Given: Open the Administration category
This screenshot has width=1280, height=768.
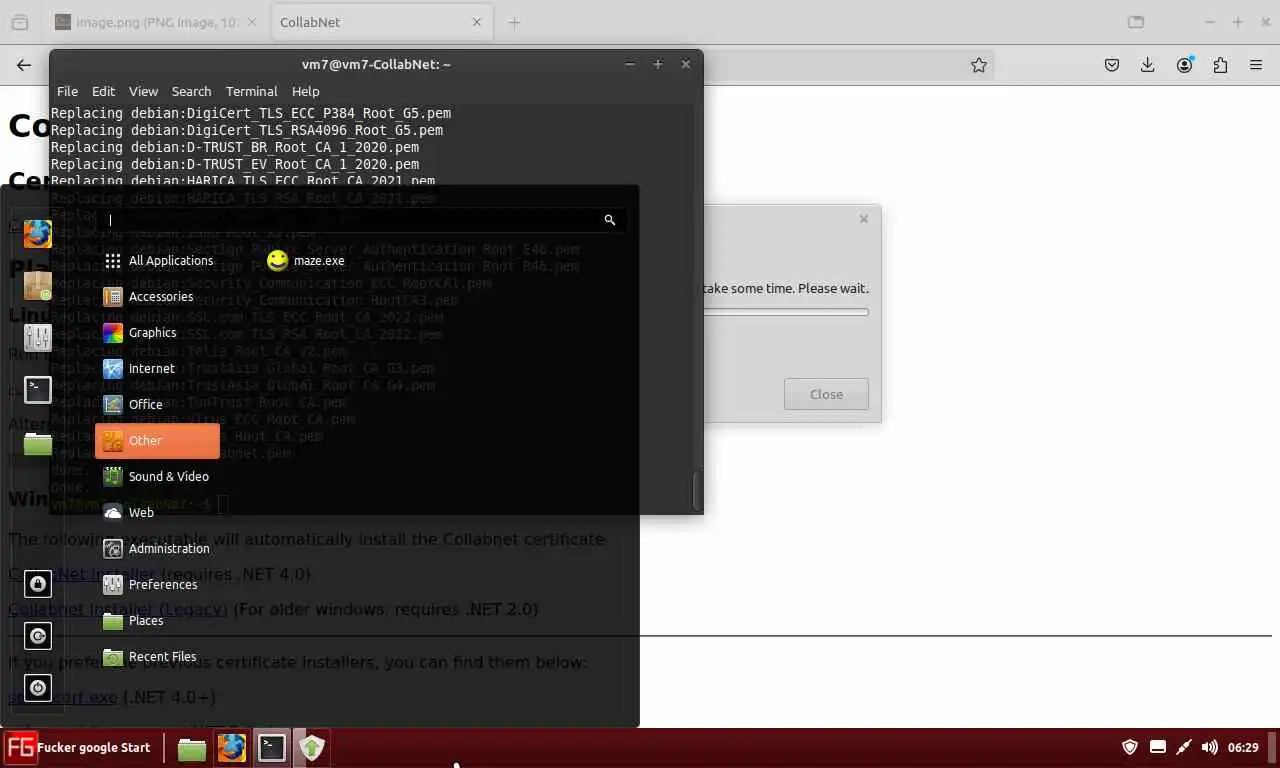Looking at the screenshot, I should [x=158, y=548].
